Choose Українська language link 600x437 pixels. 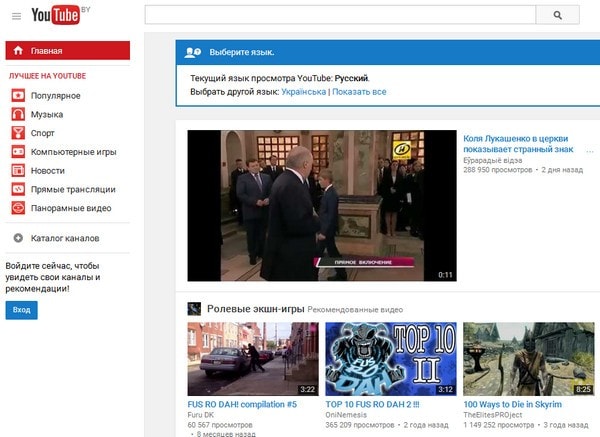pyautogui.click(x=304, y=92)
